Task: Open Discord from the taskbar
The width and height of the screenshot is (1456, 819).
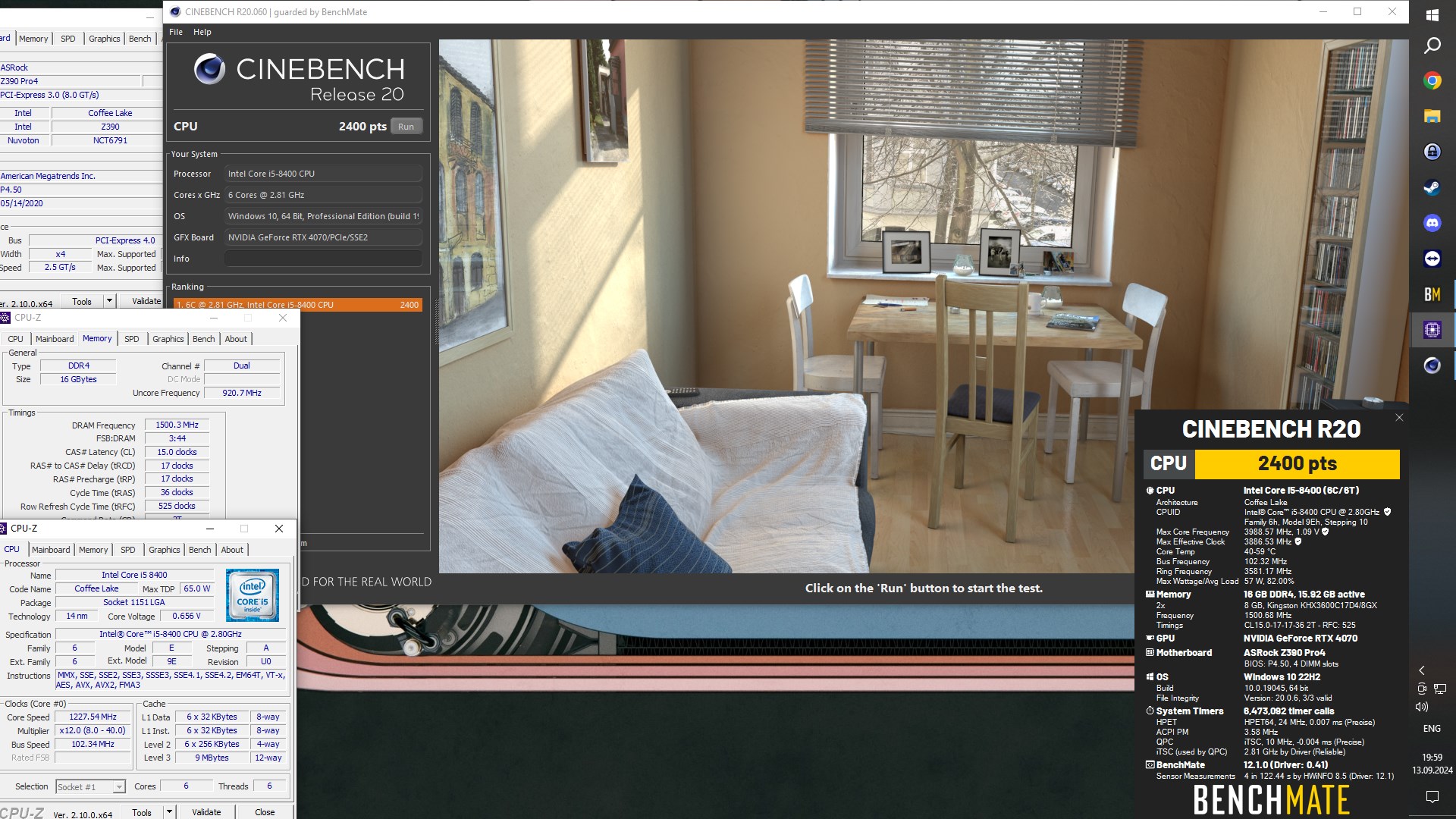Action: coord(1432,223)
